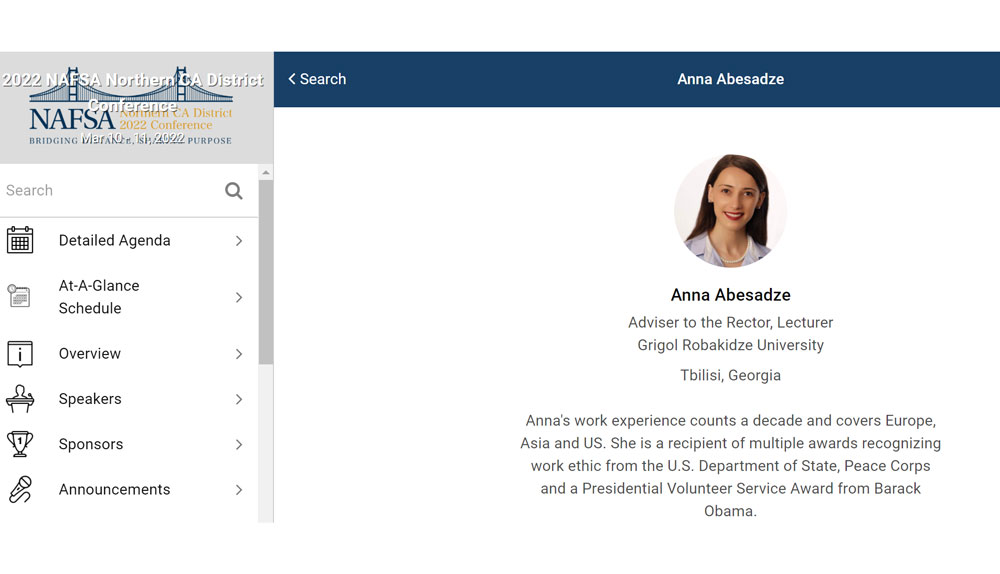Viewport: 1000px width, 574px height.
Task: Click the sidebar Search input field
Action: pyautogui.click(x=110, y=191)
